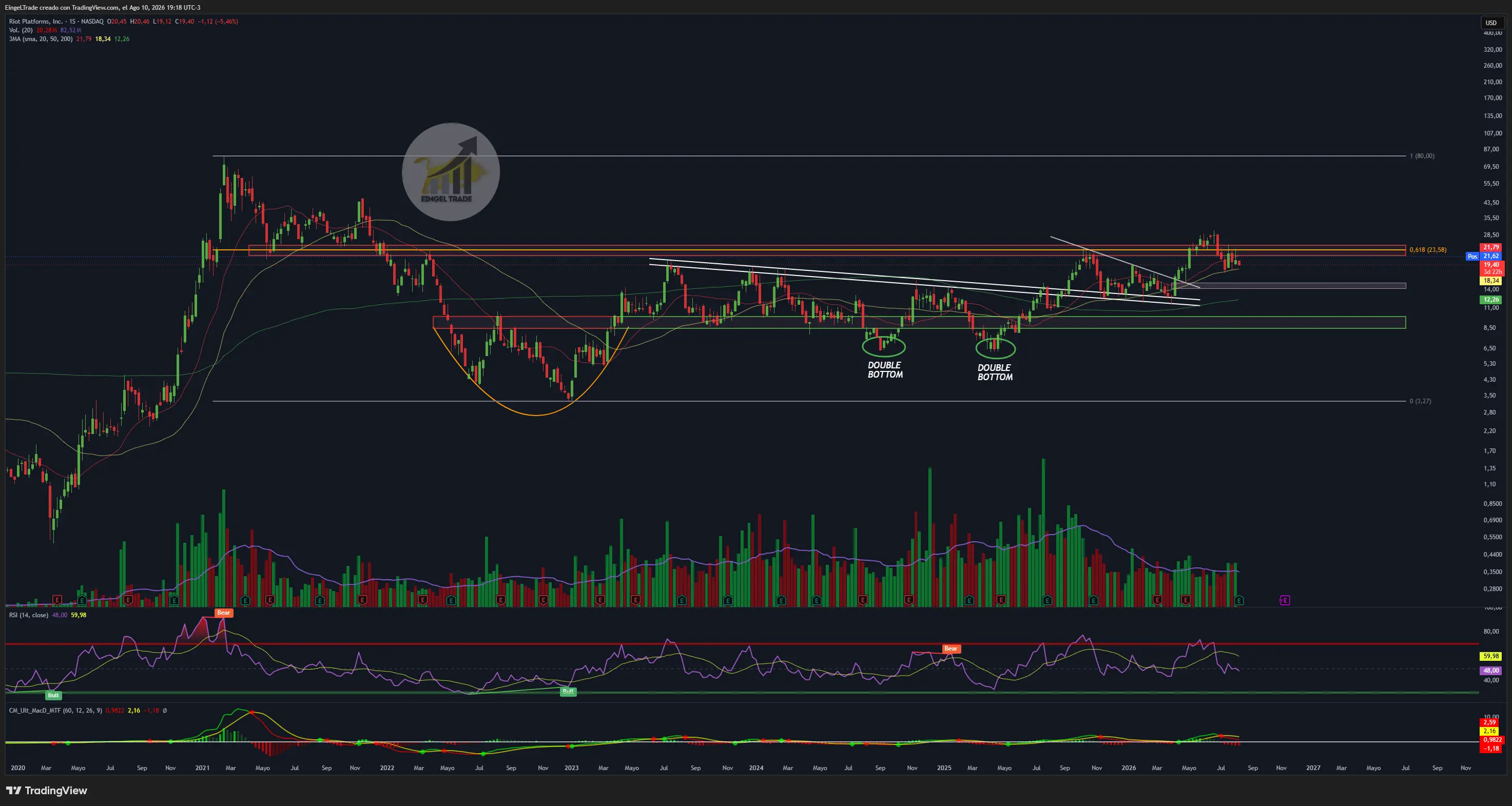Click the DOUBLE BOTTOM note near Sep 2024
This screenshot has width=1512, height=806.
click(x=885, y=369)
